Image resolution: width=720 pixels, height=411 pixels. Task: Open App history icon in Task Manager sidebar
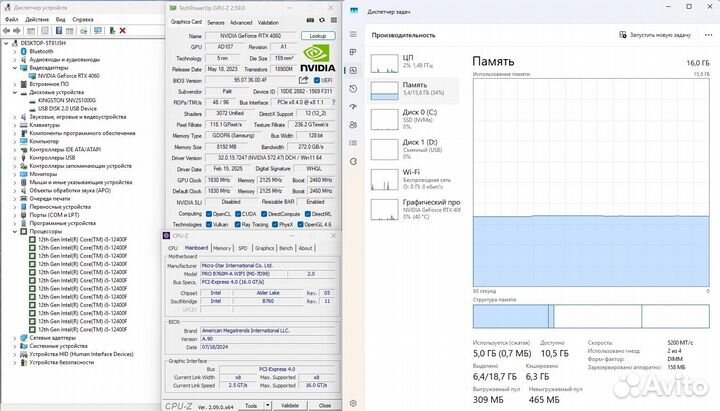pos(353,89)
